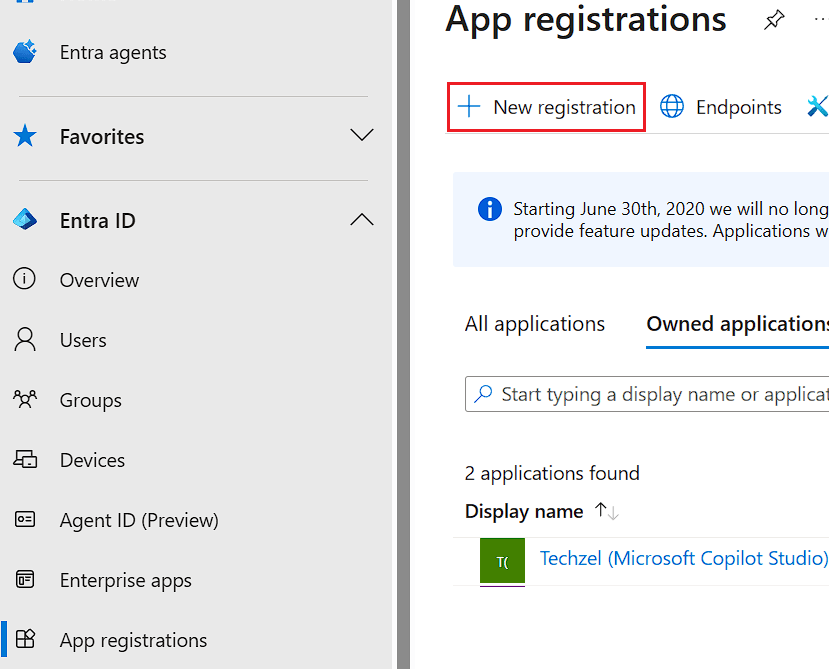Pin the App registrations page
829x669 pixels.
(774, 20)
